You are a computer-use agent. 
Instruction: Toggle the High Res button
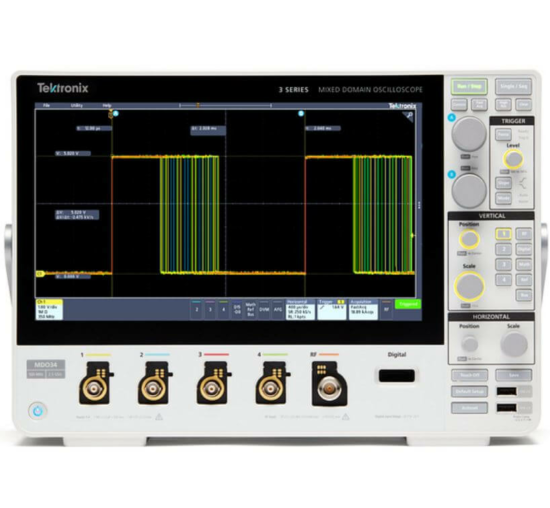tap(503, 104)
